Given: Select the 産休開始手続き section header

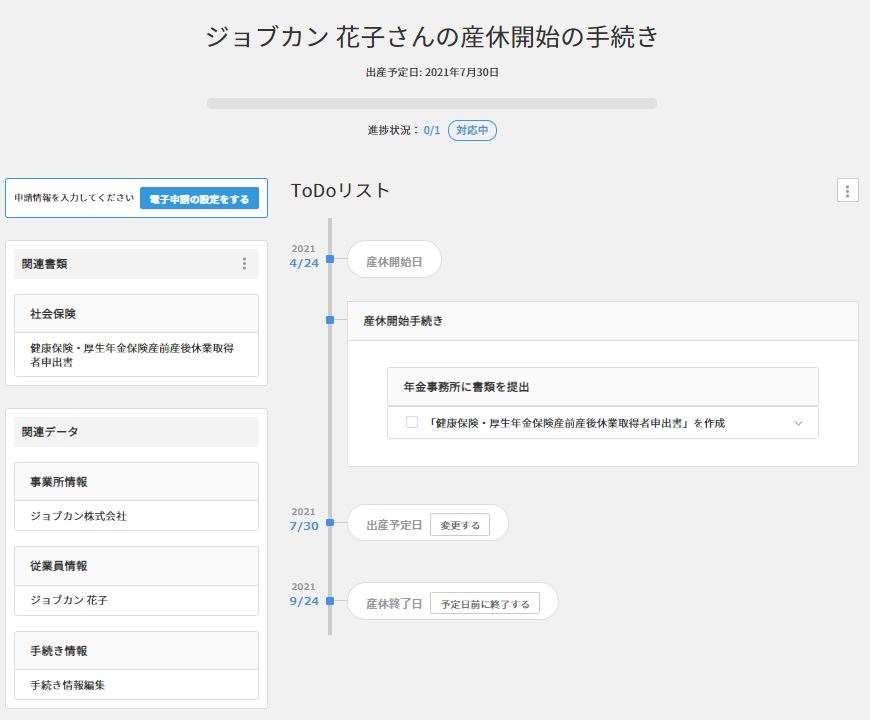Looking at the screenshot, I should (x=602, y=321).
